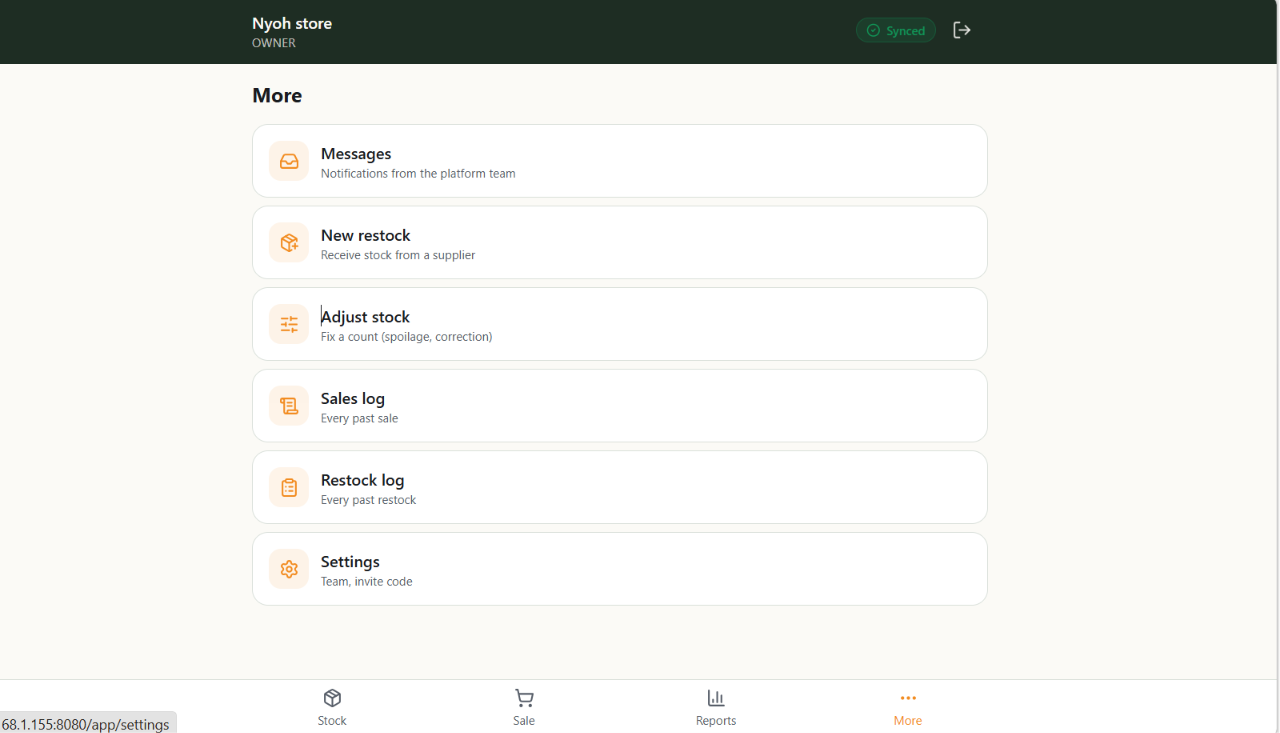Switch to the Sale tab
Image resolution: width=1280 pixels, height=733 pixels.
(x=524, y=707)
